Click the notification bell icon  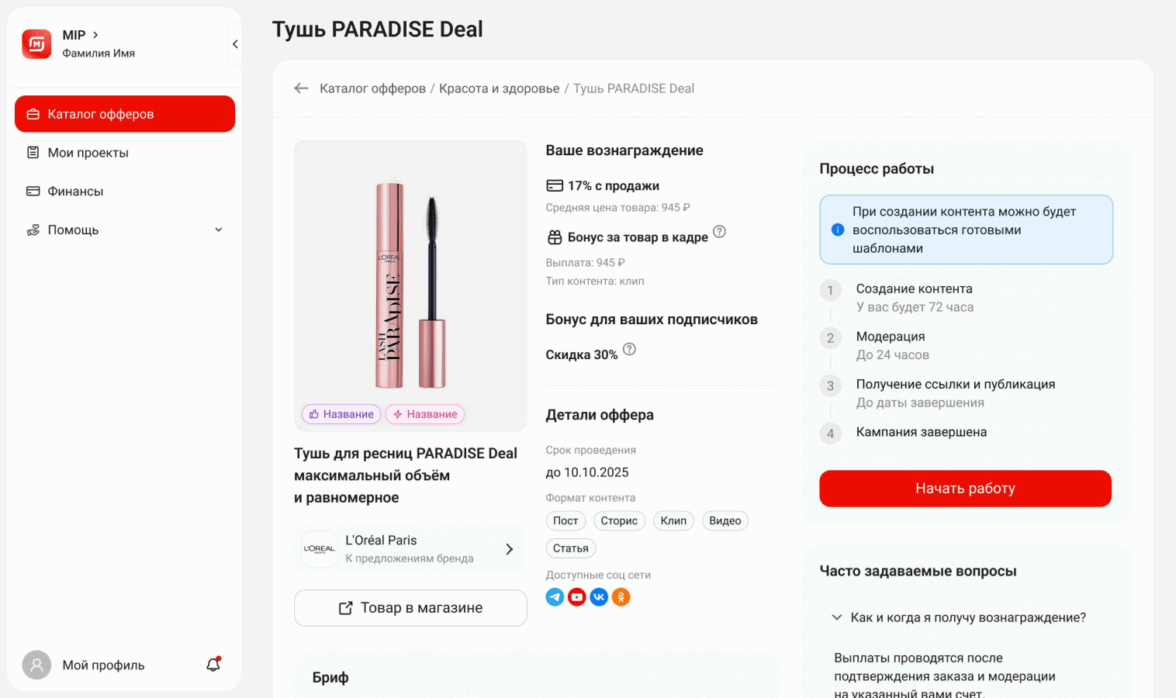point(214,664)
